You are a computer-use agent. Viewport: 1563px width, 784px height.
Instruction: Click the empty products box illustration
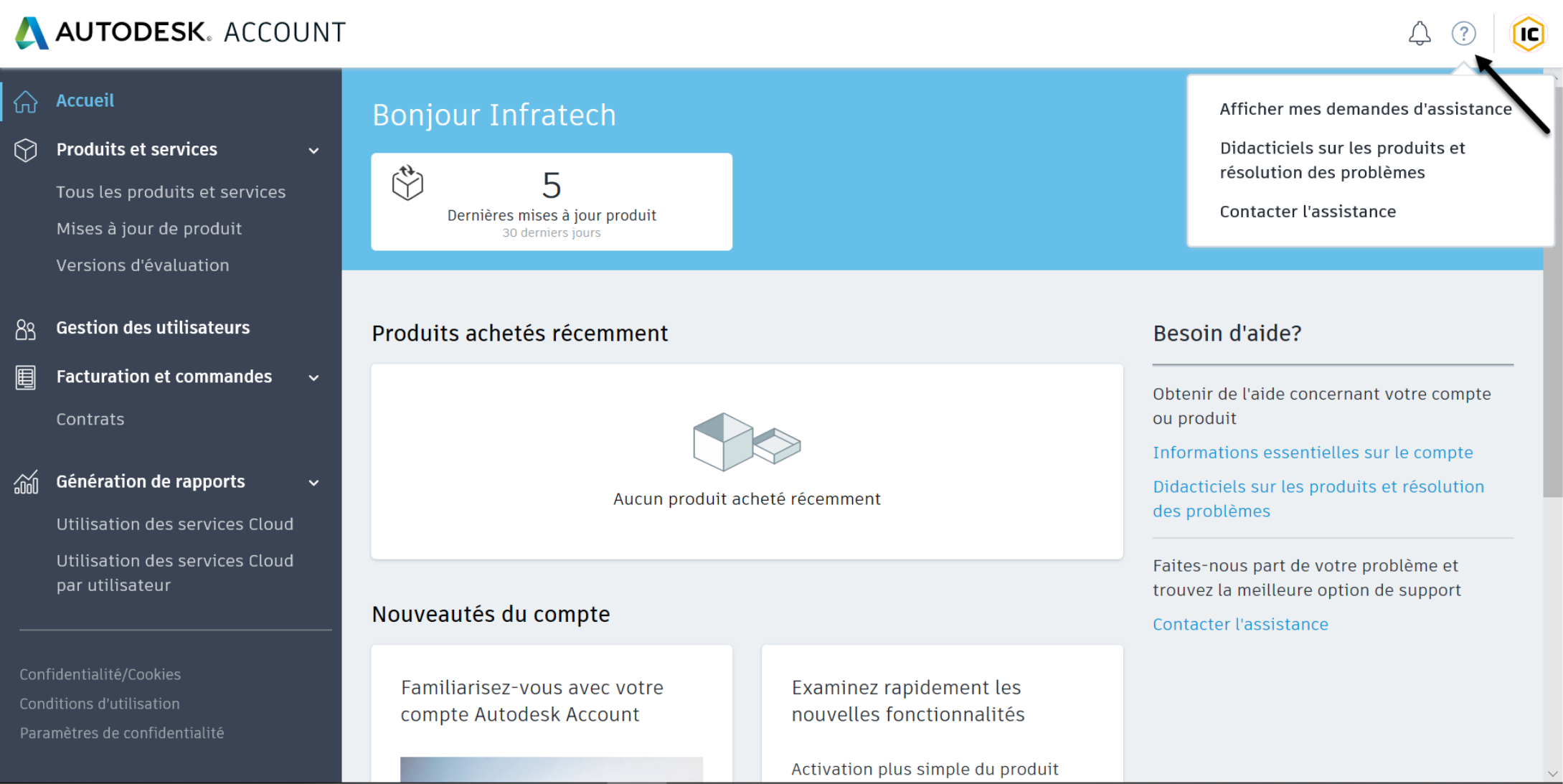[747, 442]
